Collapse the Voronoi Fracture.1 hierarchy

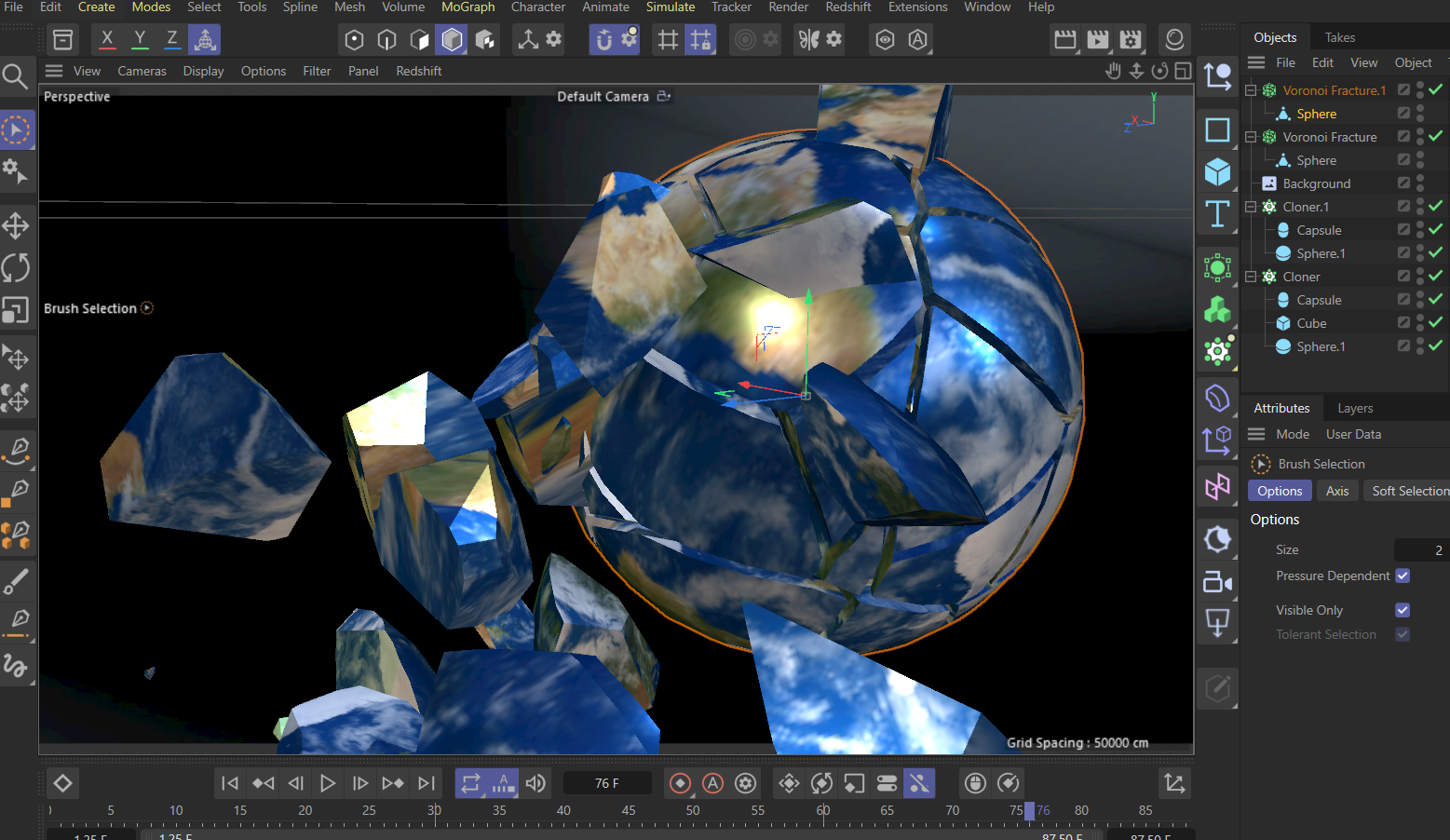pos(1251,89)
